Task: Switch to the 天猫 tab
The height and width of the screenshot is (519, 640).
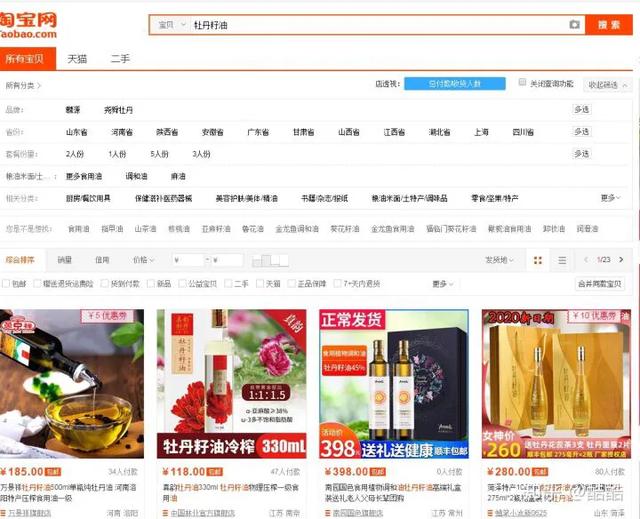Action: [77, 59]
